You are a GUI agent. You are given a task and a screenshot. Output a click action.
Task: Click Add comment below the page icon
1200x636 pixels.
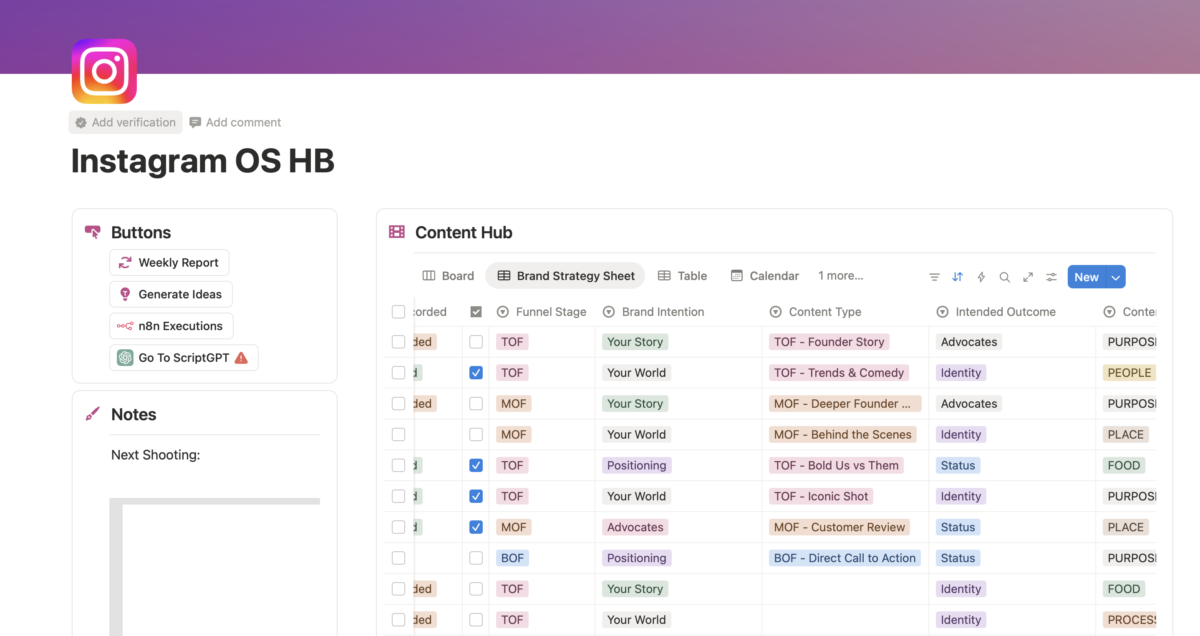point(235,122)
